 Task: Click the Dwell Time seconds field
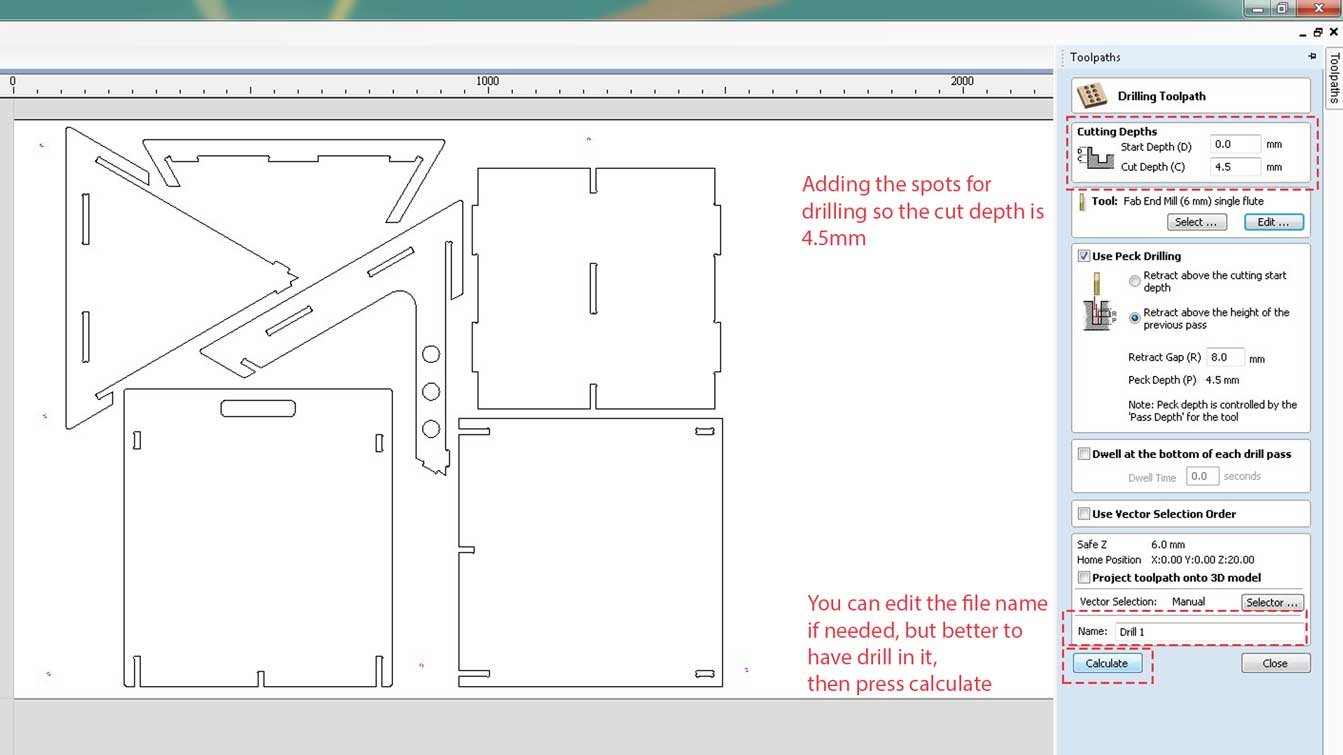(1203, 477)
